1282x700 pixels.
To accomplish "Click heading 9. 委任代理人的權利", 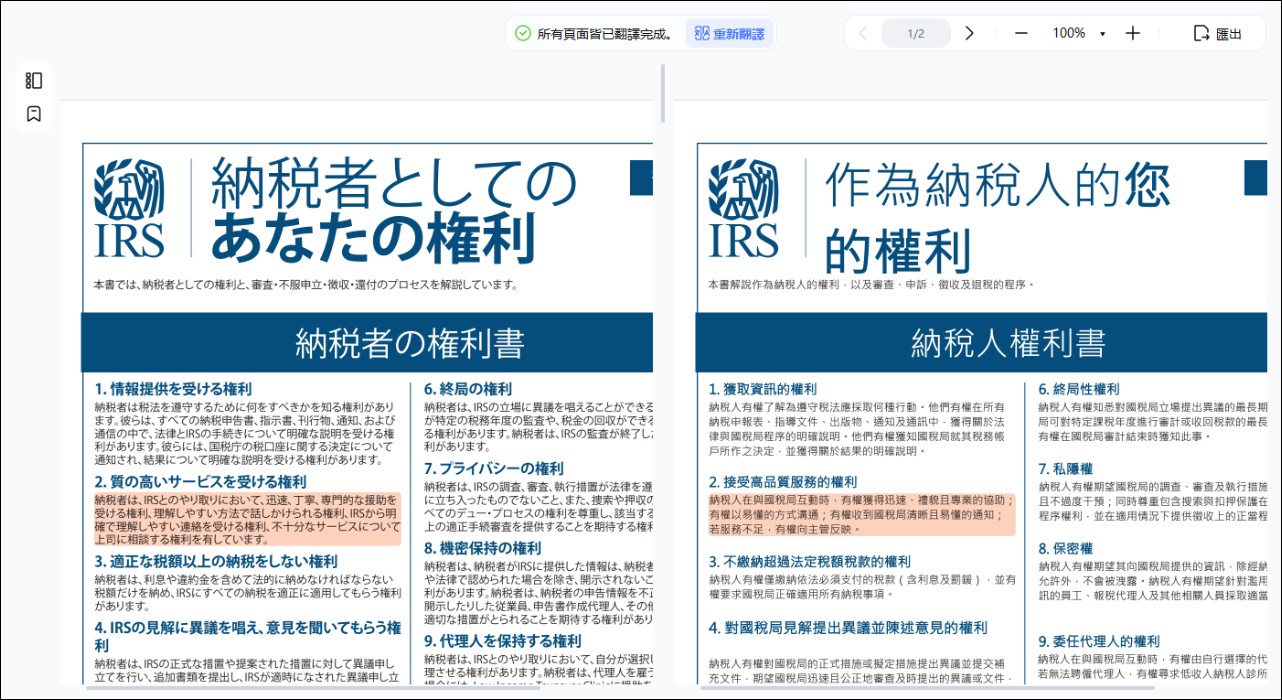I will (1099, 641).
